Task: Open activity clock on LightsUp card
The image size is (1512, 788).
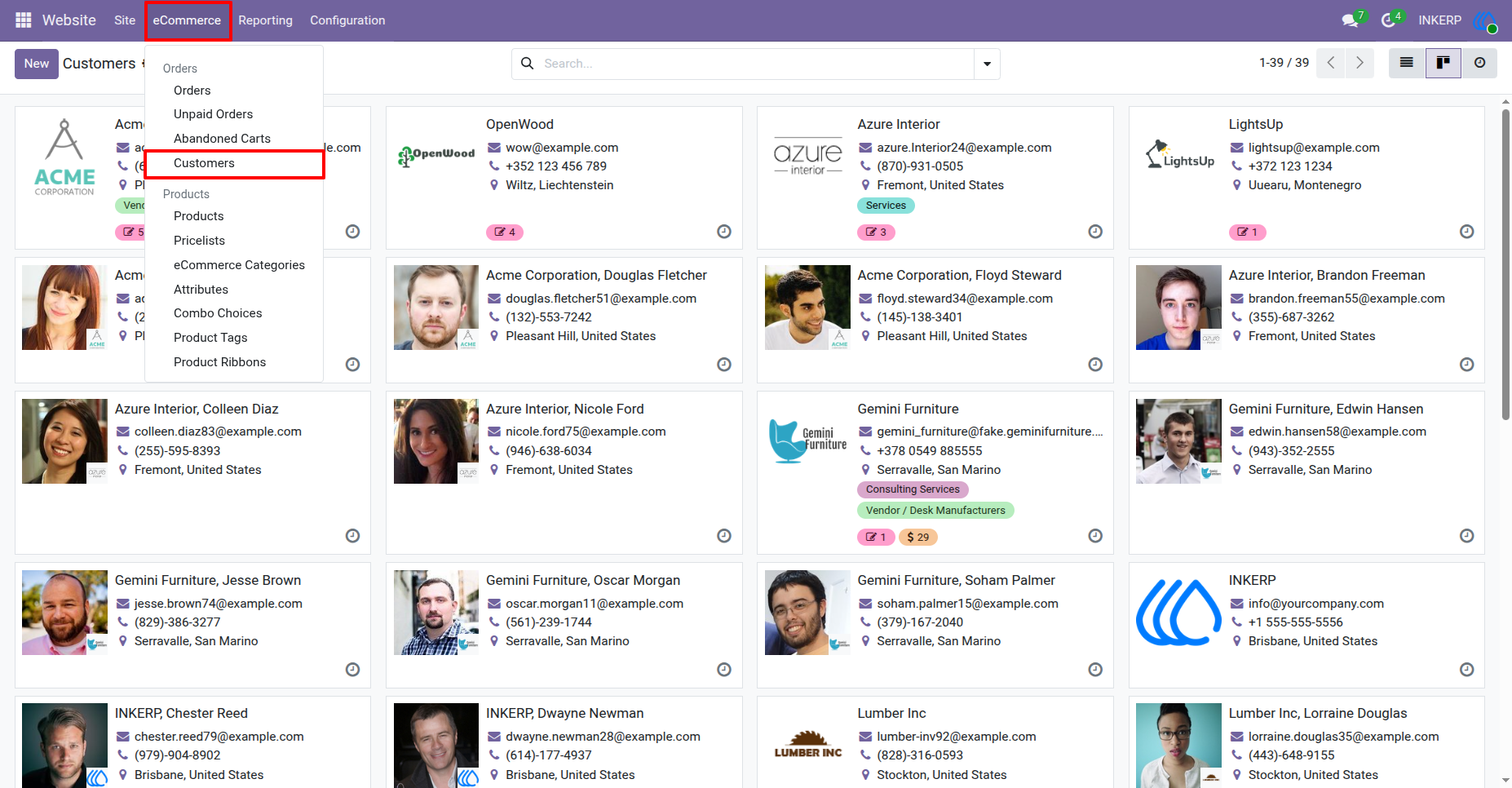Action: click(x=1466, y=232)
